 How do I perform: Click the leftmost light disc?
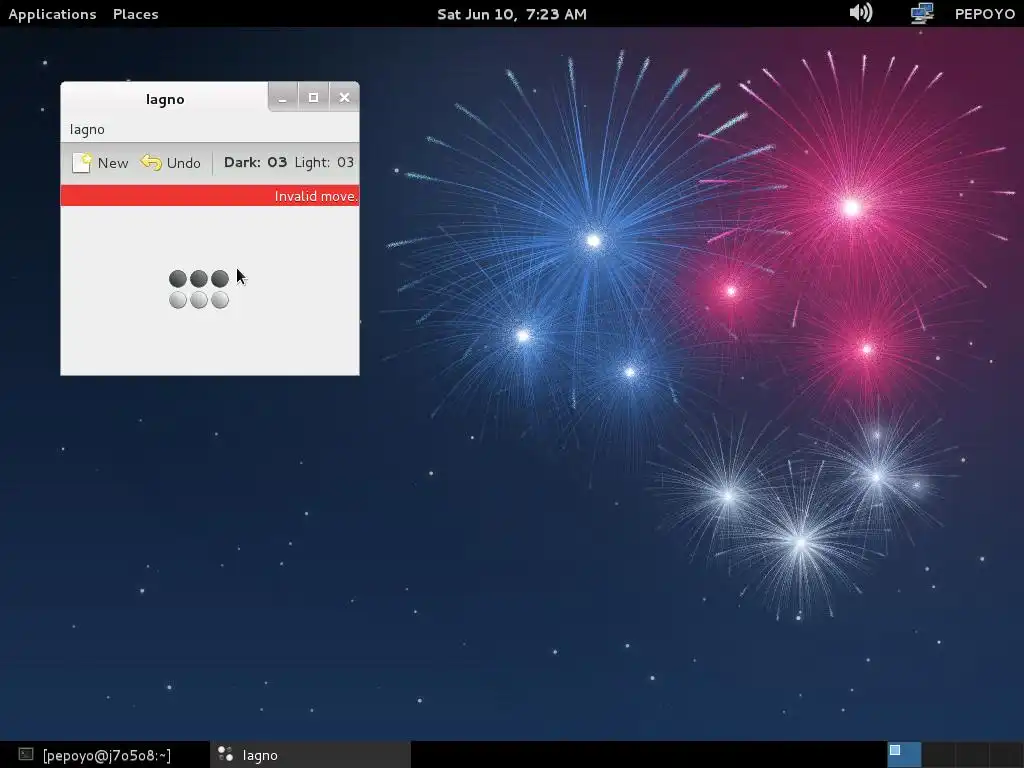point(178,300)
